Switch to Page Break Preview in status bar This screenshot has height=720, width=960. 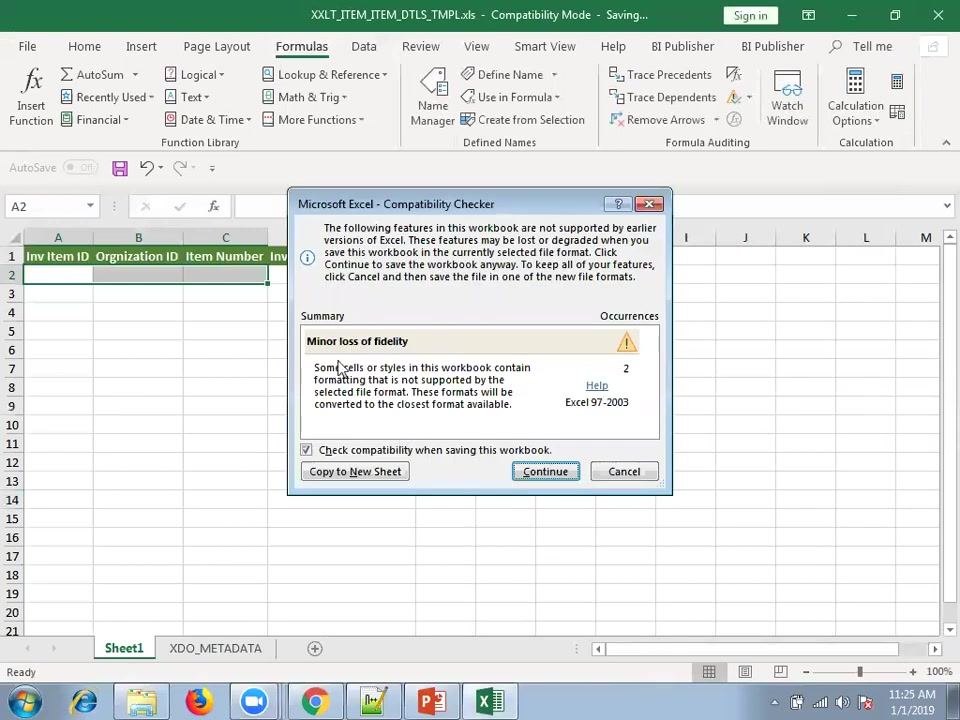click(x=781, y=672)
